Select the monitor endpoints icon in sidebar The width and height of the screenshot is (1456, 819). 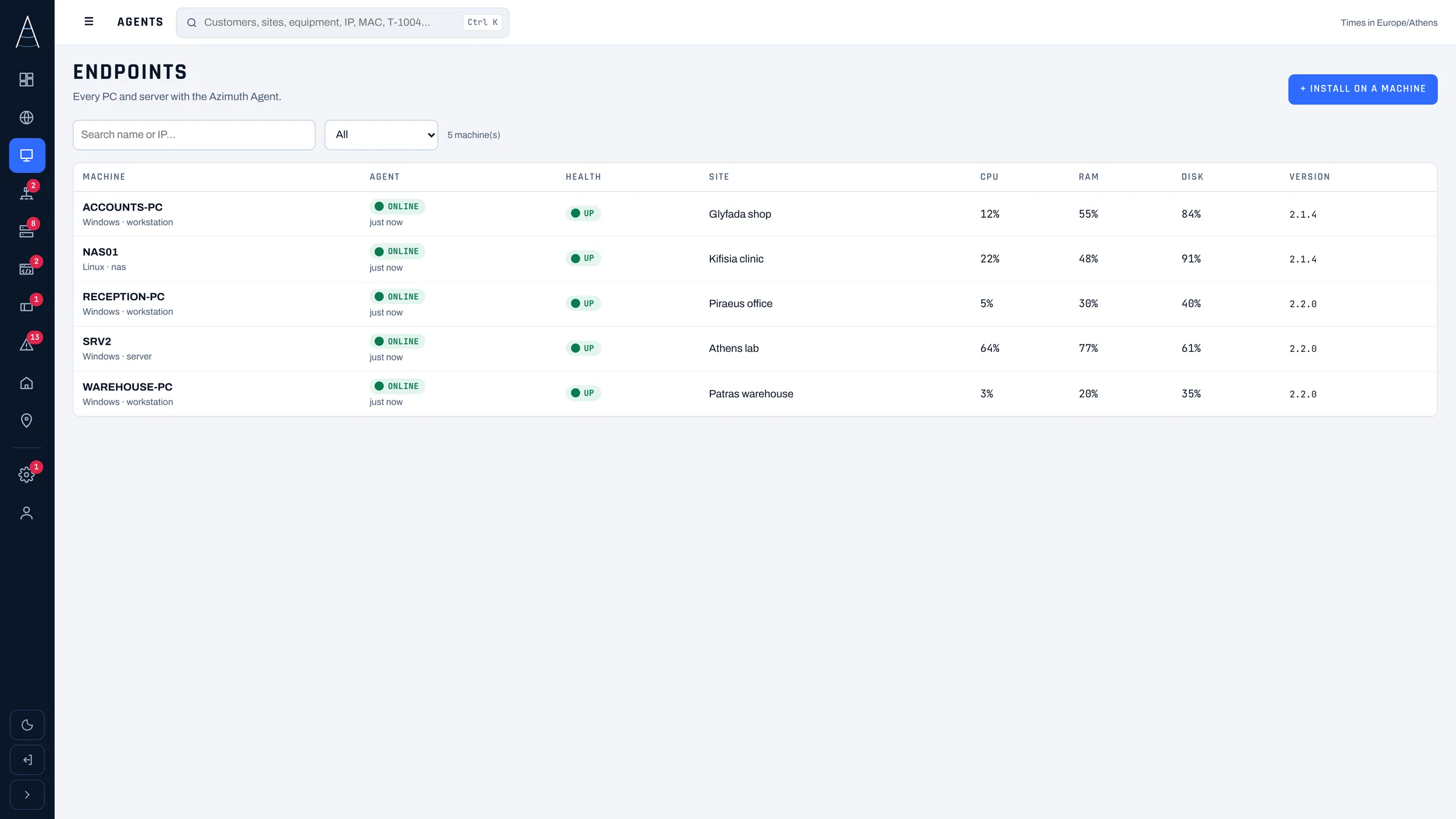(27, 155)
